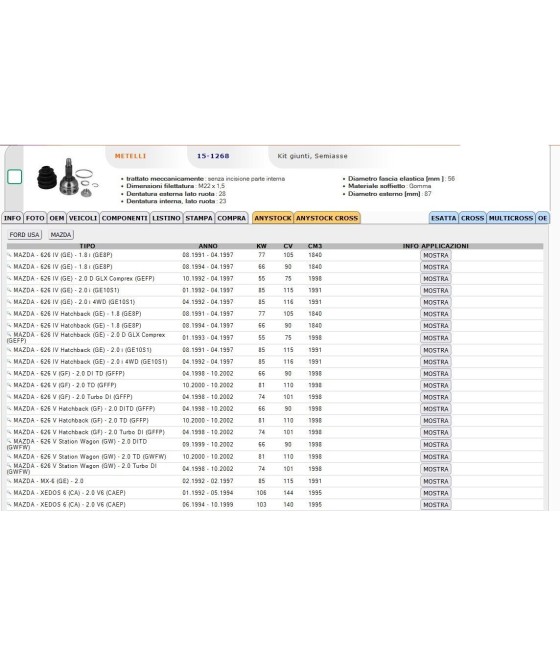
Task: Click magnifier icon beside 626 V Hatchback 2.0 DITD
Action: coord(9,408)
